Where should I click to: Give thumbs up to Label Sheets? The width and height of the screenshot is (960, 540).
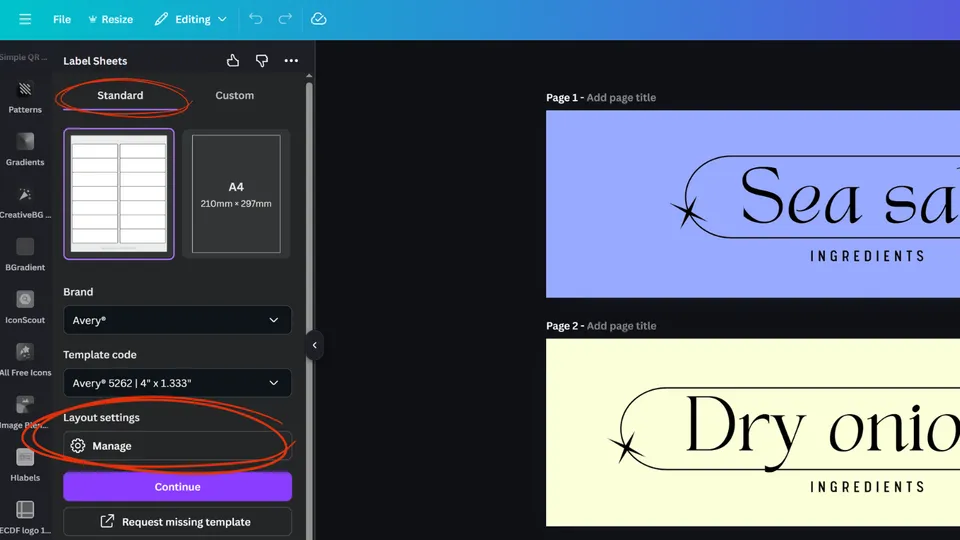233,61
